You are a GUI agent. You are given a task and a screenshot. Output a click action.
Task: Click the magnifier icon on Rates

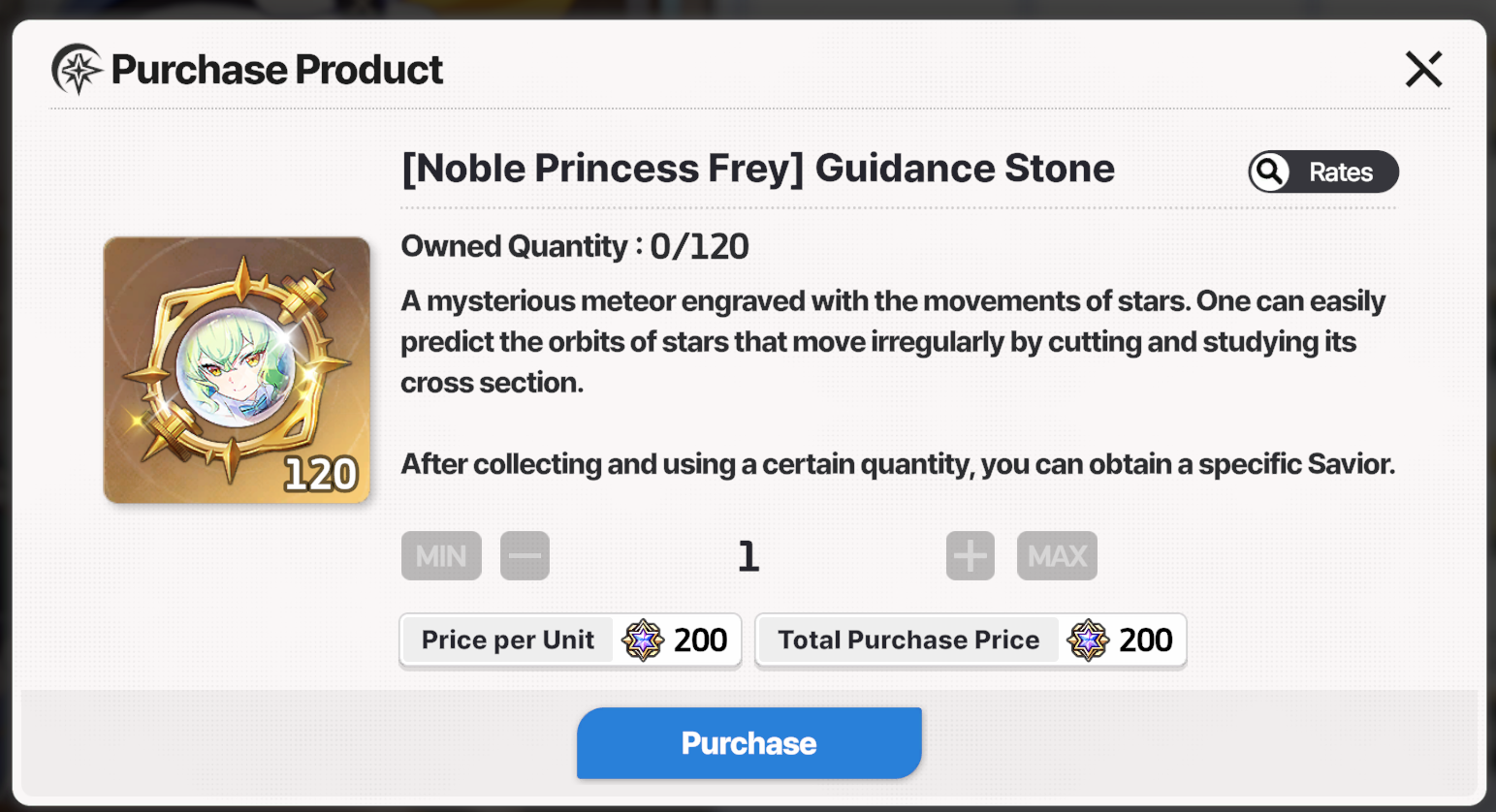pos(1270,172)
